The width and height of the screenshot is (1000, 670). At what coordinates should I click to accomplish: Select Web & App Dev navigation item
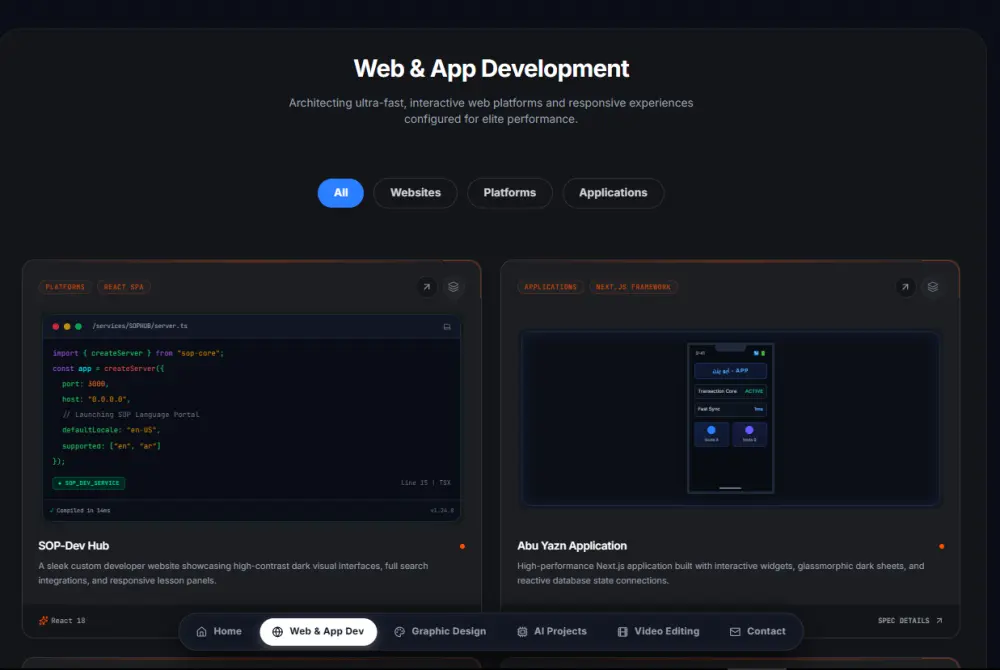[318, 631]
